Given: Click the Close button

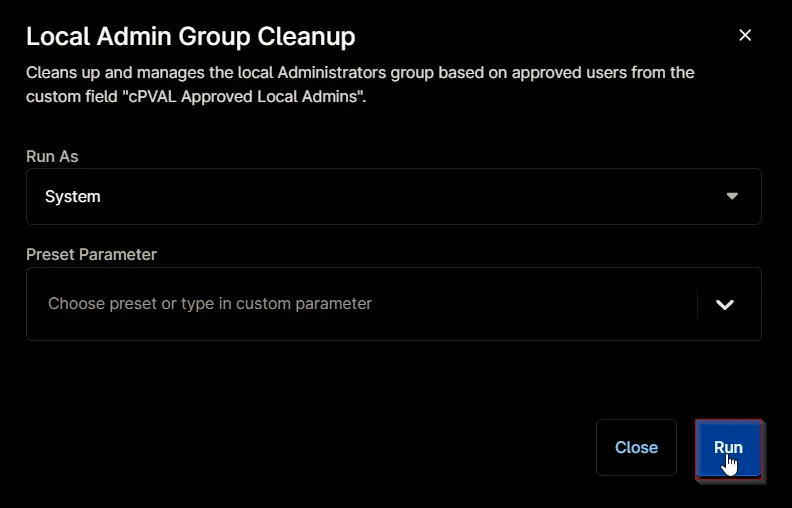Looking at the screenshot, I should pos(636,447).
